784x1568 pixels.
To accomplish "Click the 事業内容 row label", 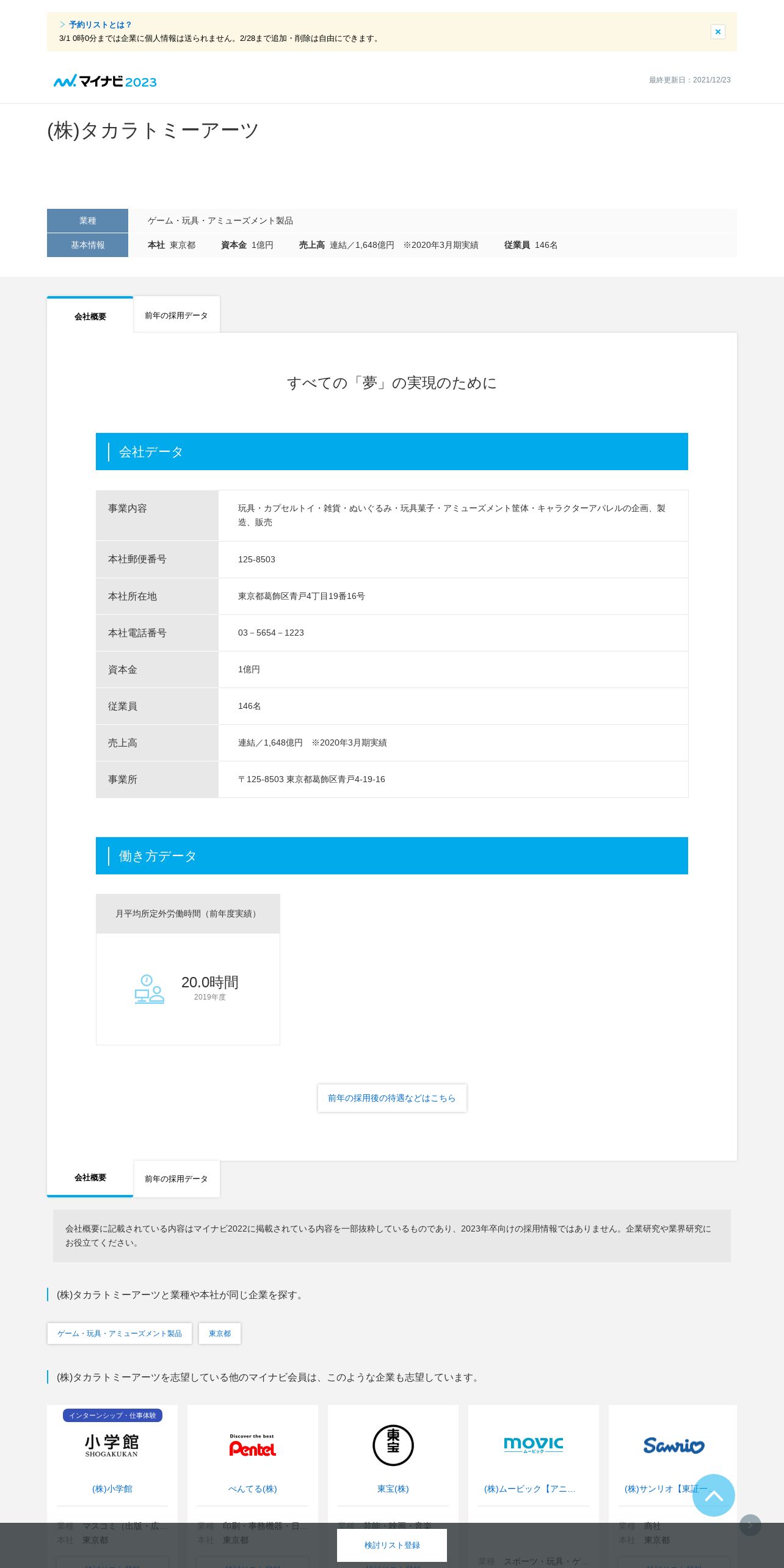I will [128, 508].
